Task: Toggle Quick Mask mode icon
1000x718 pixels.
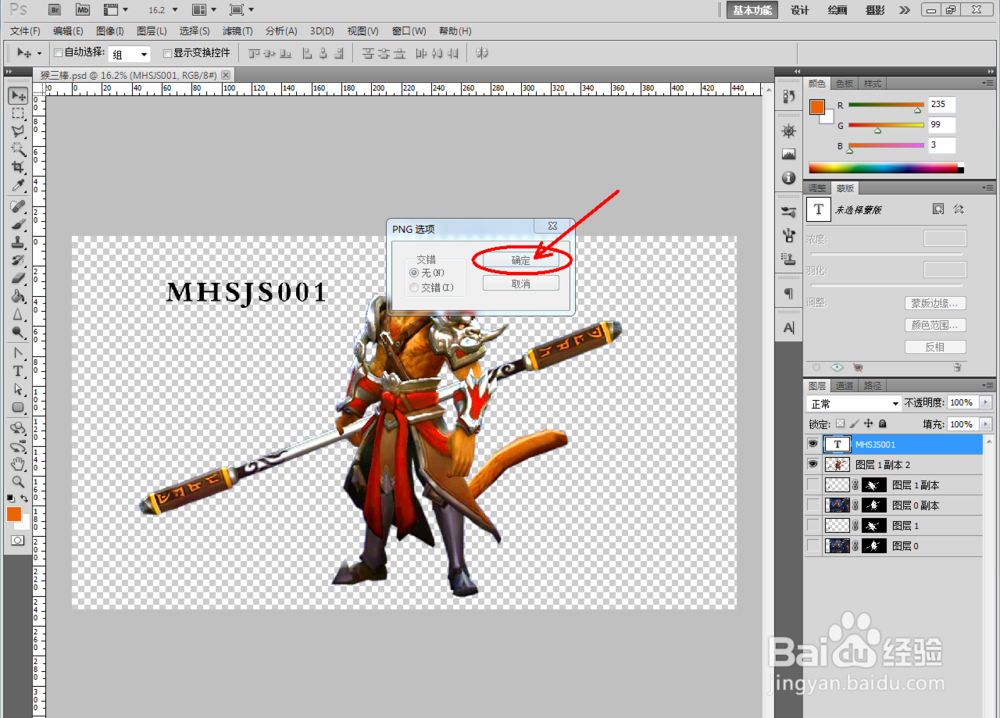Action: 17,540
